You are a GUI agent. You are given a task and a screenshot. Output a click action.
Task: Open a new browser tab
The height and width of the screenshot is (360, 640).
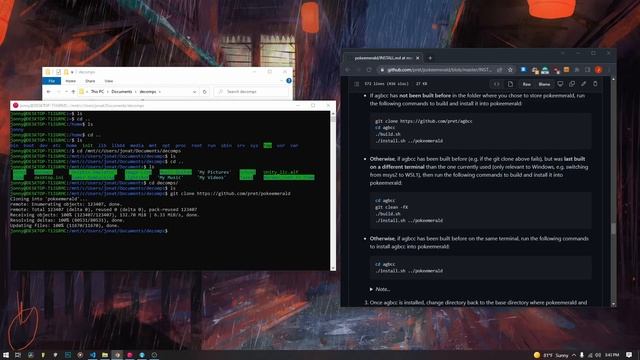(430, 58)
